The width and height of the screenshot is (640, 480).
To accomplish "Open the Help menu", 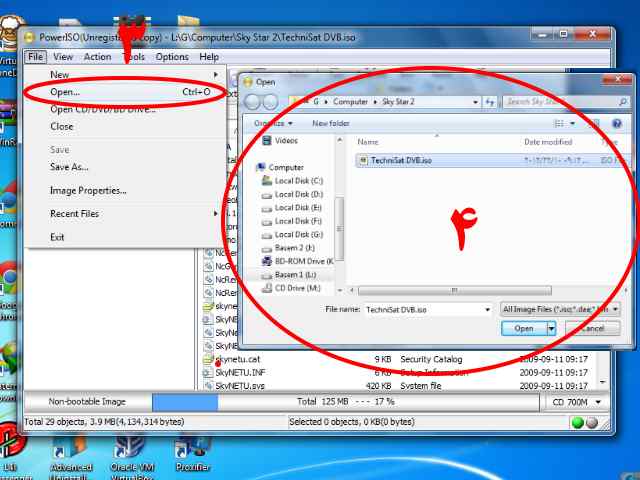I will [209, 57].
